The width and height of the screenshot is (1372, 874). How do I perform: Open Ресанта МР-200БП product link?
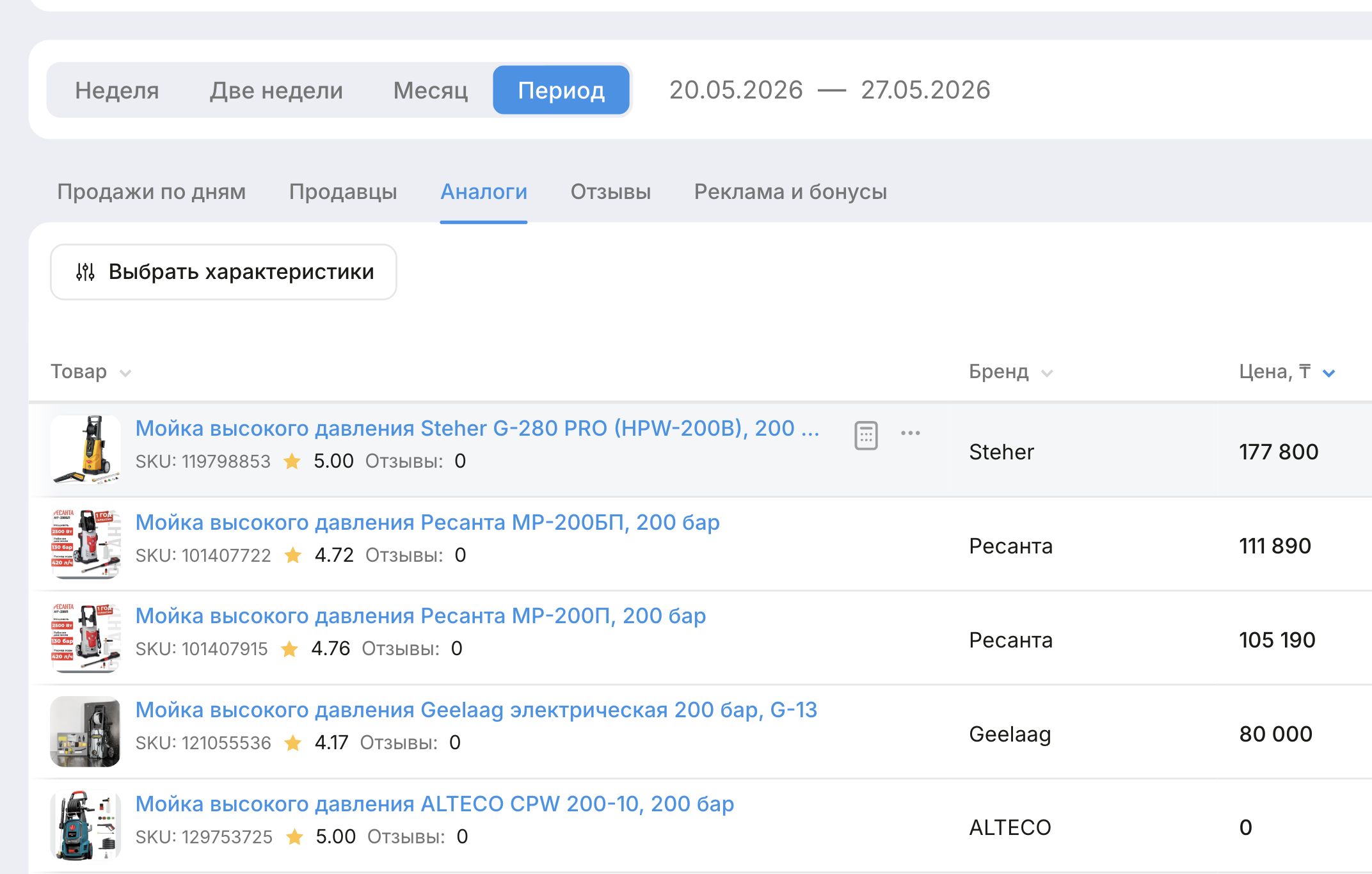click(427, 522)
